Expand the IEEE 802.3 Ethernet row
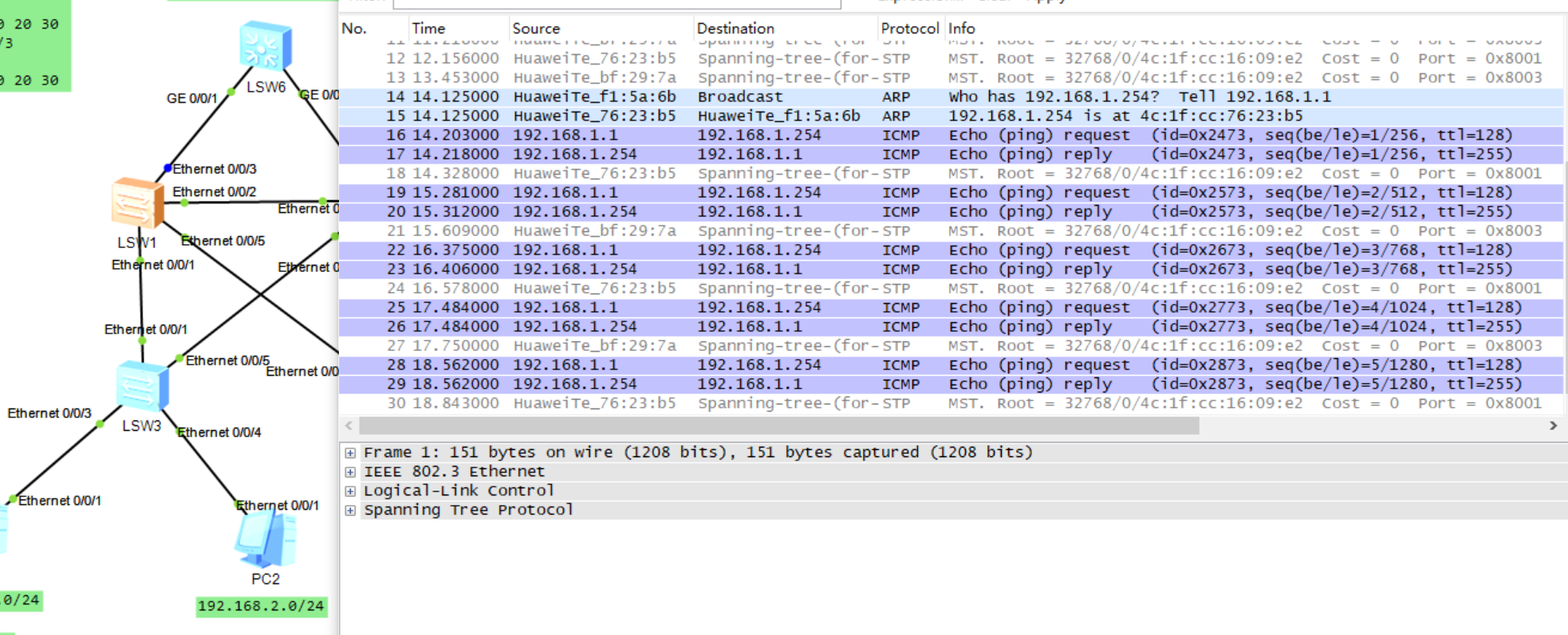This screenshot has width=1568, height=635. [350, 471]
